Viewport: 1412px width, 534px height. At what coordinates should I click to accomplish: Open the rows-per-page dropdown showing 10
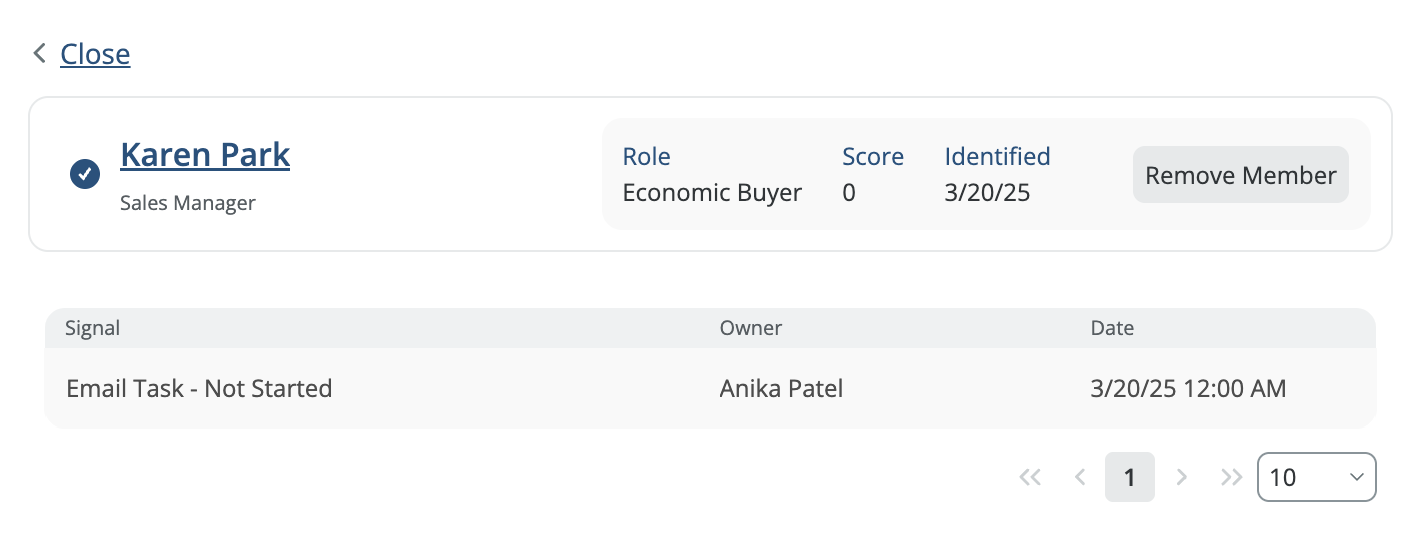tap(1305, 477)
